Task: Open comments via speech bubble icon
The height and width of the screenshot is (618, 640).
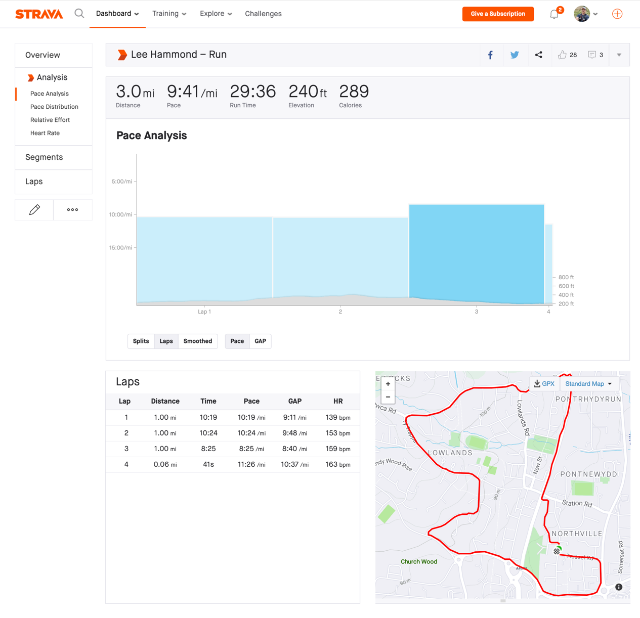Action: 592,55
